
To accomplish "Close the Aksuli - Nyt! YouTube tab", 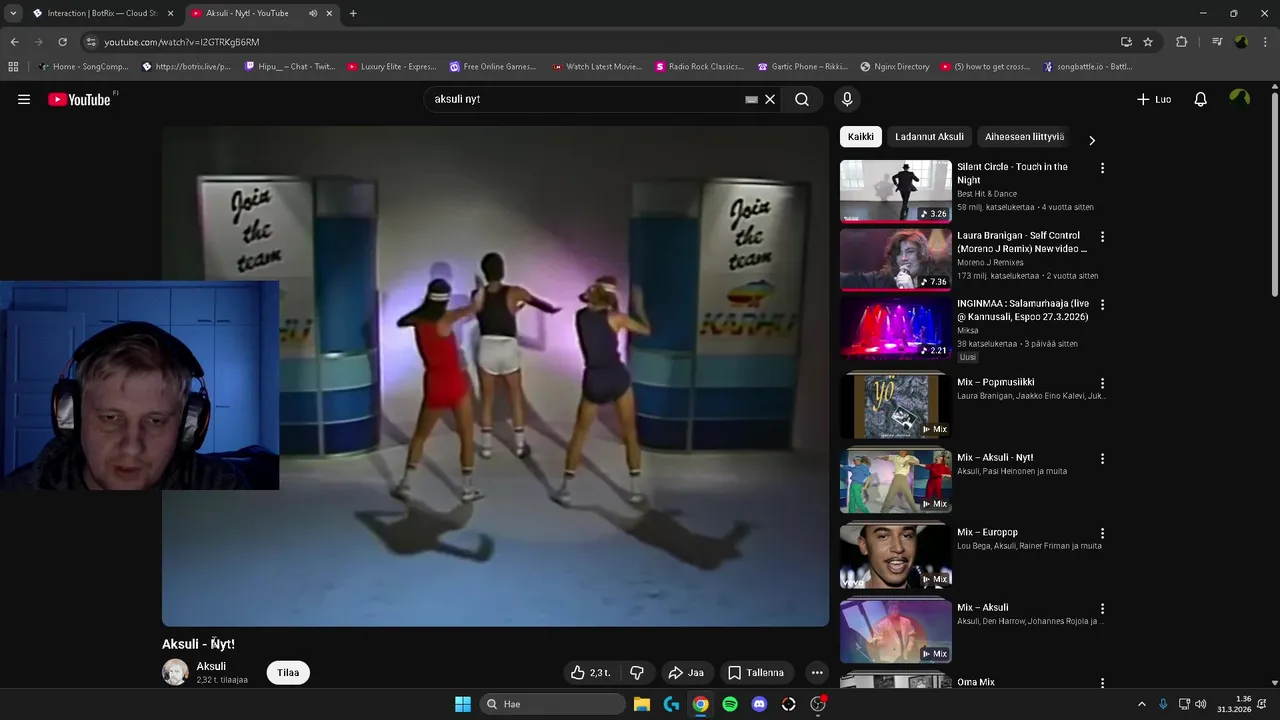I will point(329,13).
